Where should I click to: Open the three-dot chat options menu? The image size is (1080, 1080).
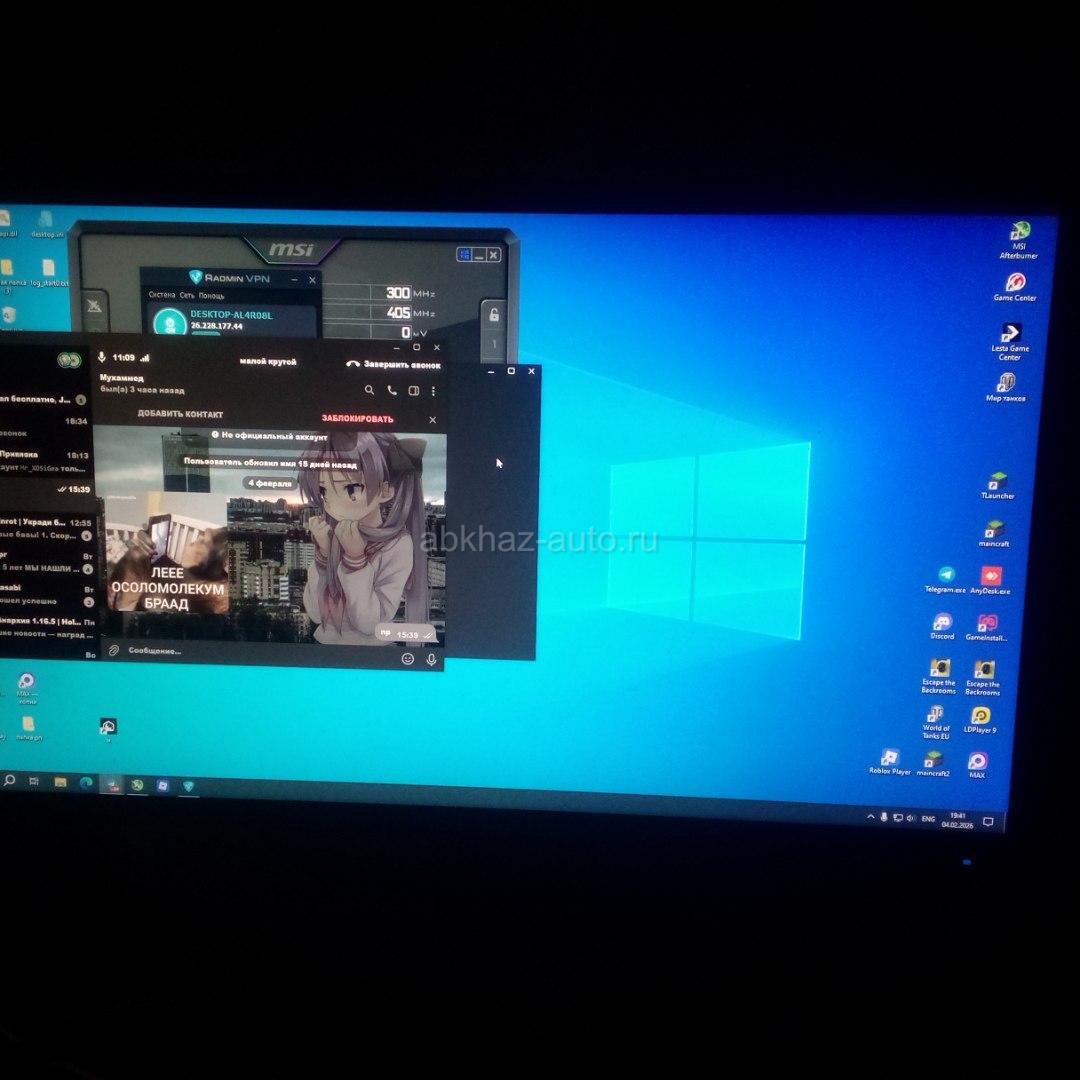coord(433,391)
